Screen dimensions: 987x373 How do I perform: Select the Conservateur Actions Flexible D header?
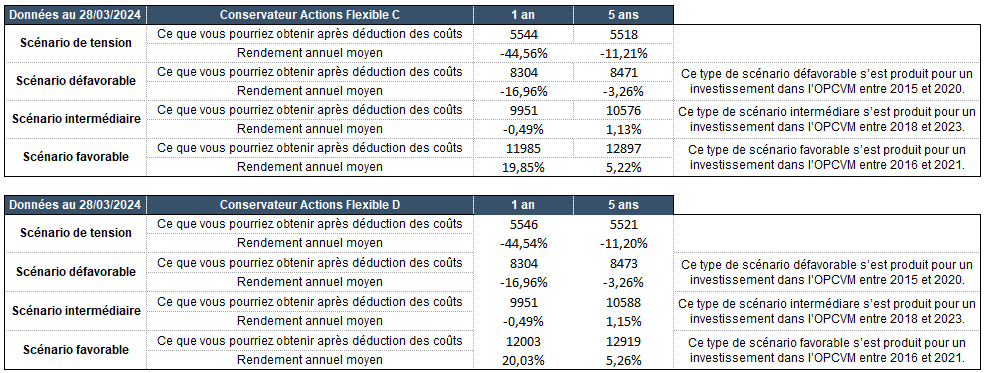coord(310,204)
